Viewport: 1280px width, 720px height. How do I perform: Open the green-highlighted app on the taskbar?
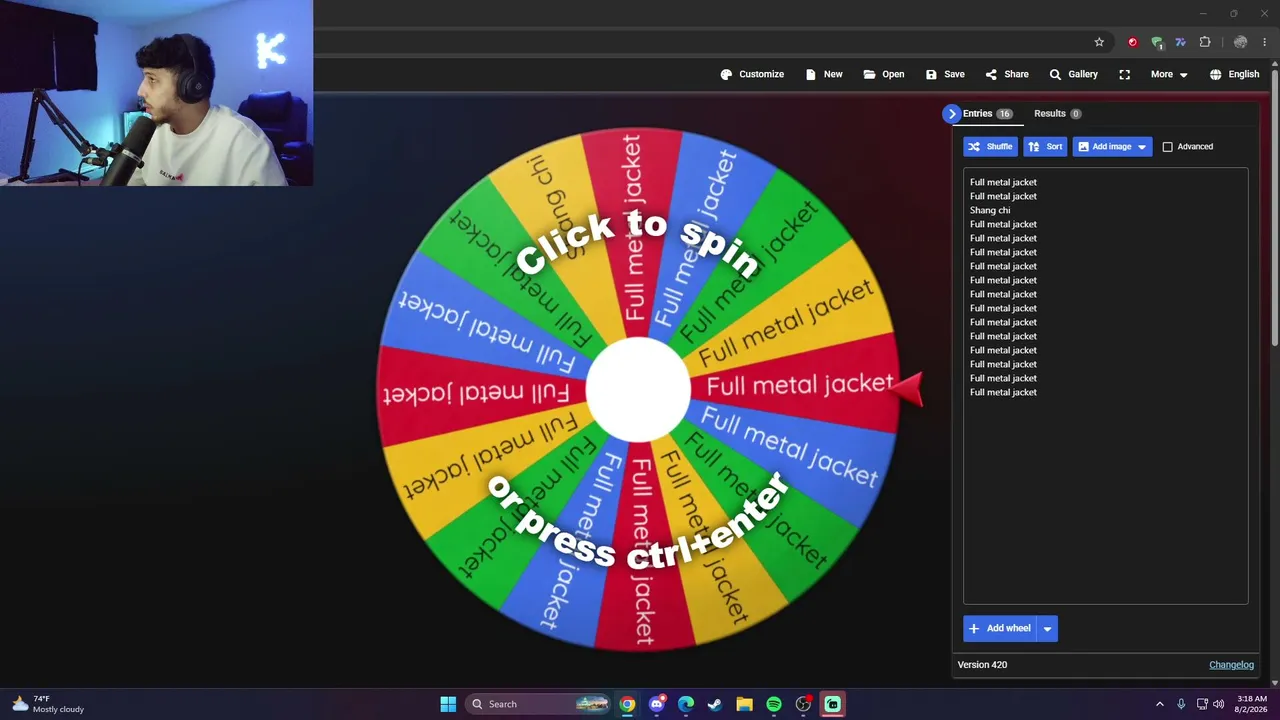click(x=832, y=704)
